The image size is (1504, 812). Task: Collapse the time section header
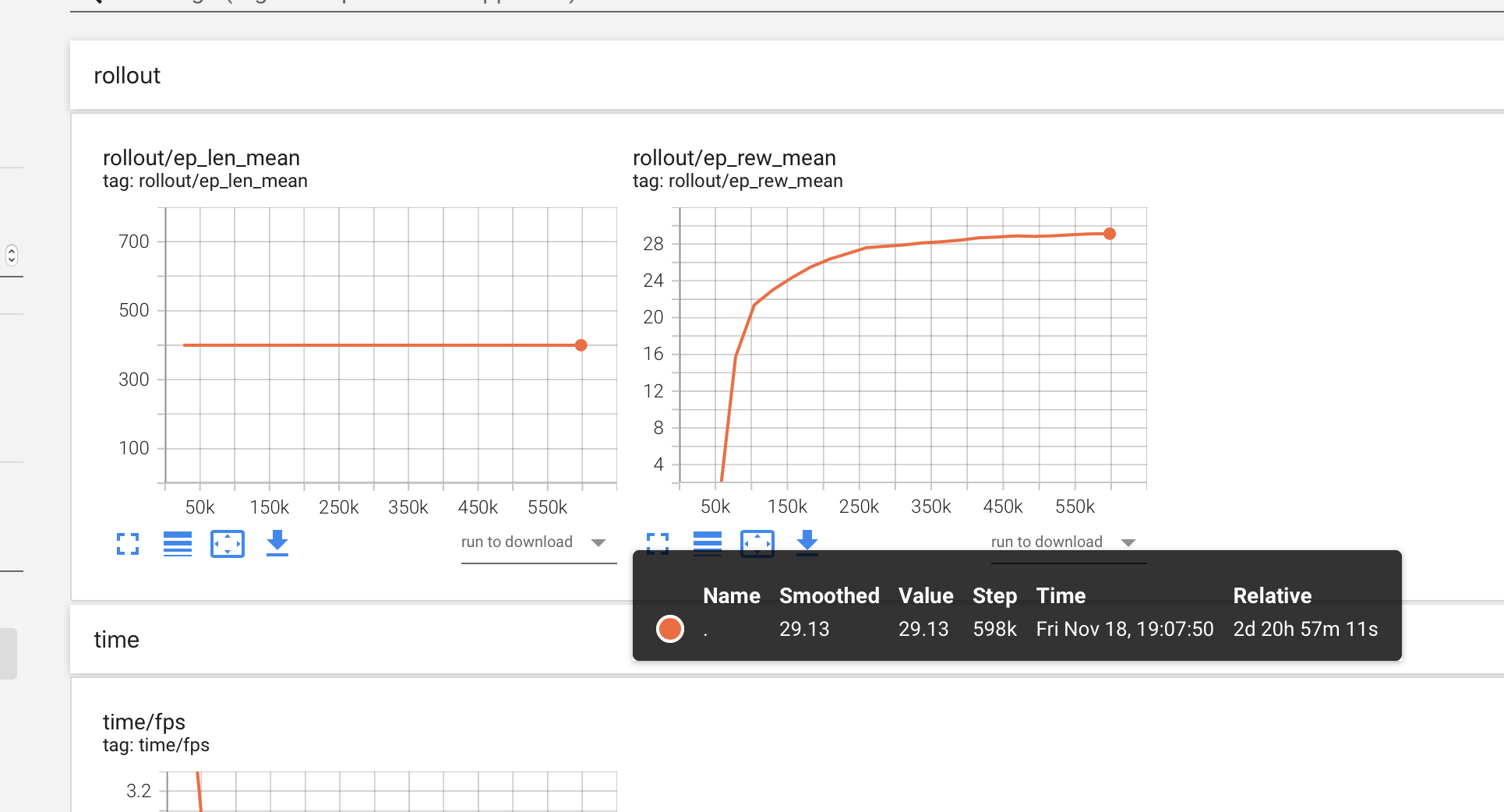[116, 639]
